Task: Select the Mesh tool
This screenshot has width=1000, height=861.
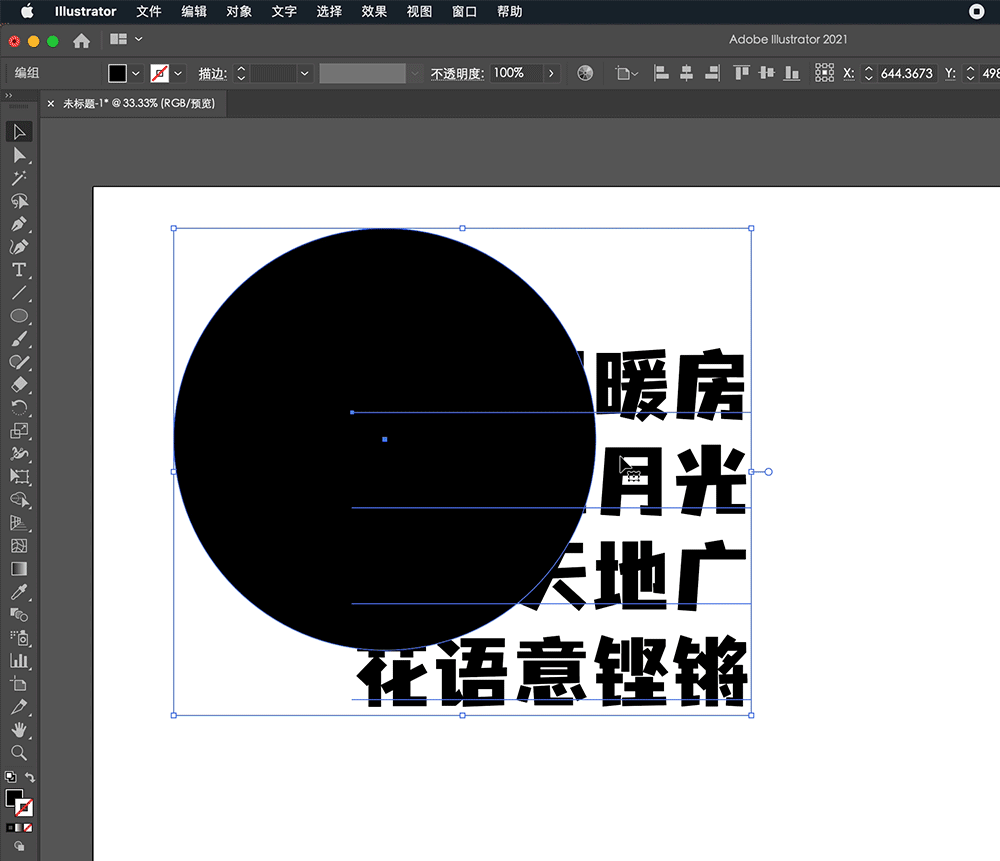Action: [x=19, y=546]
